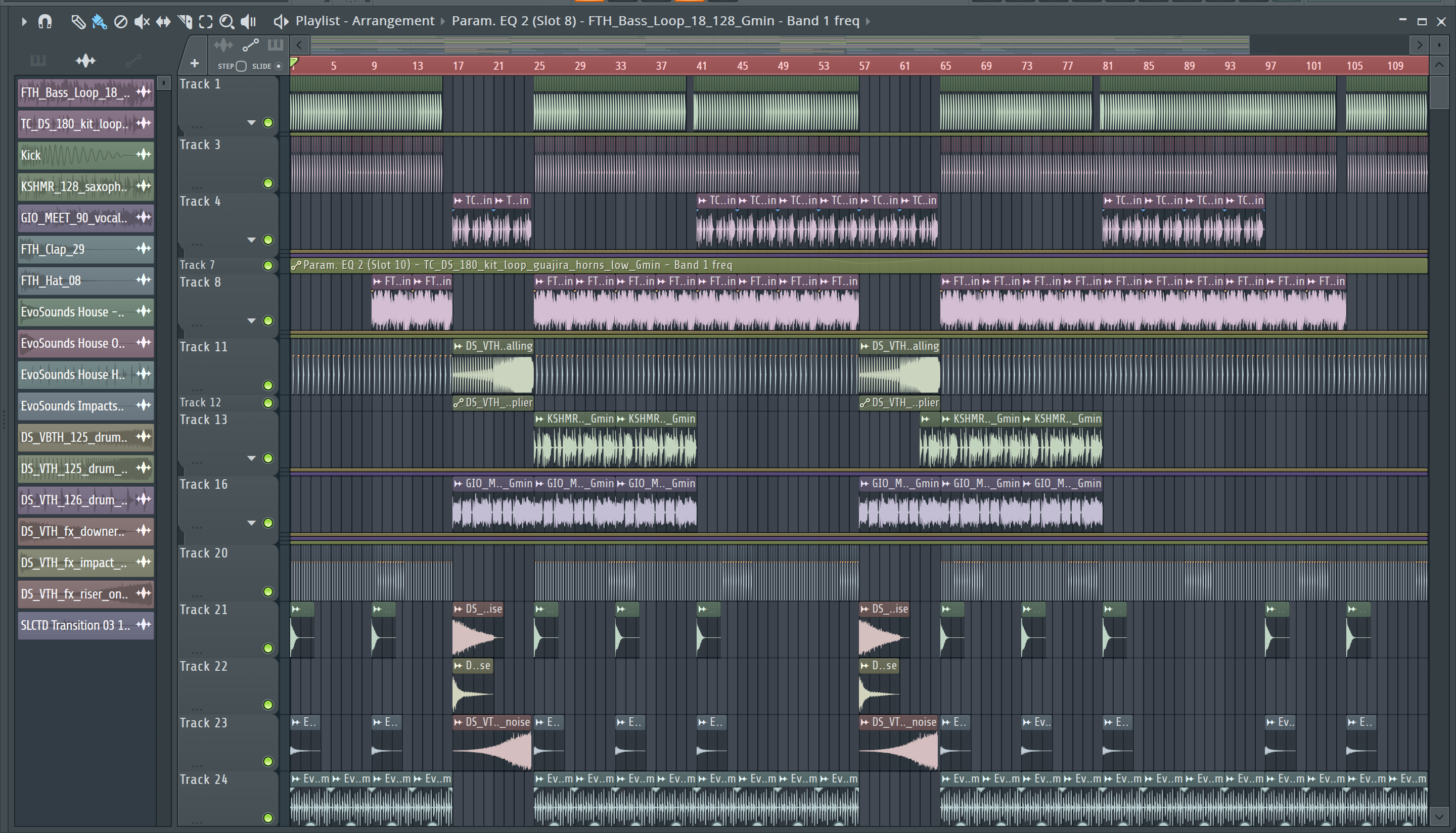Screen dimensions: 1456x833
Task: Click waveform icon on DS_VBTH_125_drum item
Action: coord(144,437)
